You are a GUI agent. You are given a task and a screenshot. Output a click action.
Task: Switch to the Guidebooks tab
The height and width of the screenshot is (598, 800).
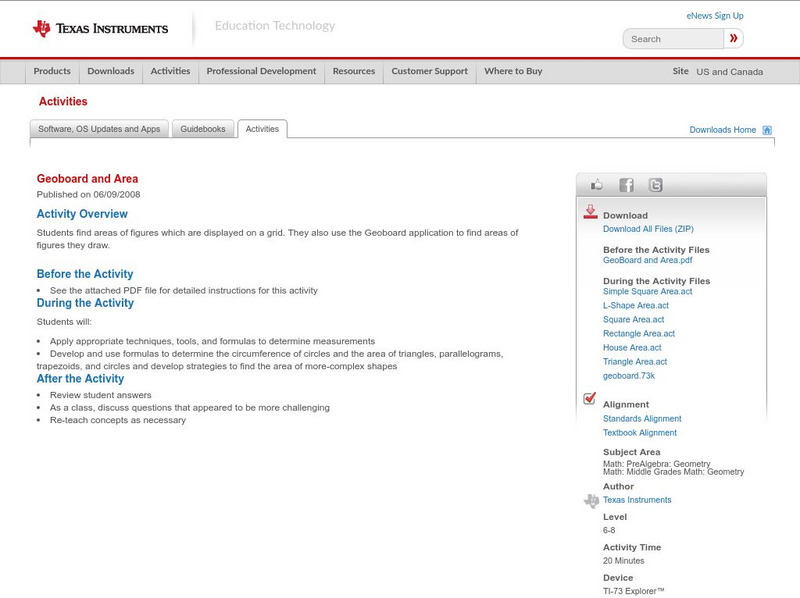[203, 129]
